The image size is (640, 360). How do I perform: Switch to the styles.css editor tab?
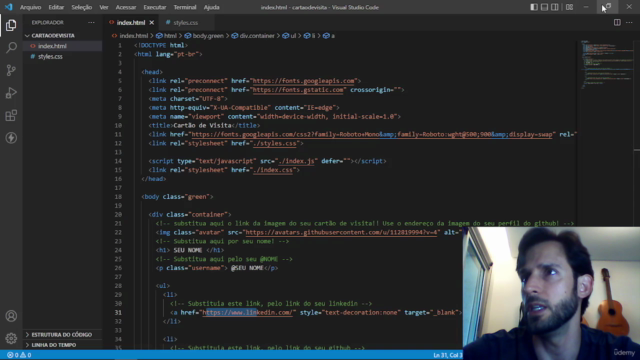pyautogui.click(x=185, y=22)
